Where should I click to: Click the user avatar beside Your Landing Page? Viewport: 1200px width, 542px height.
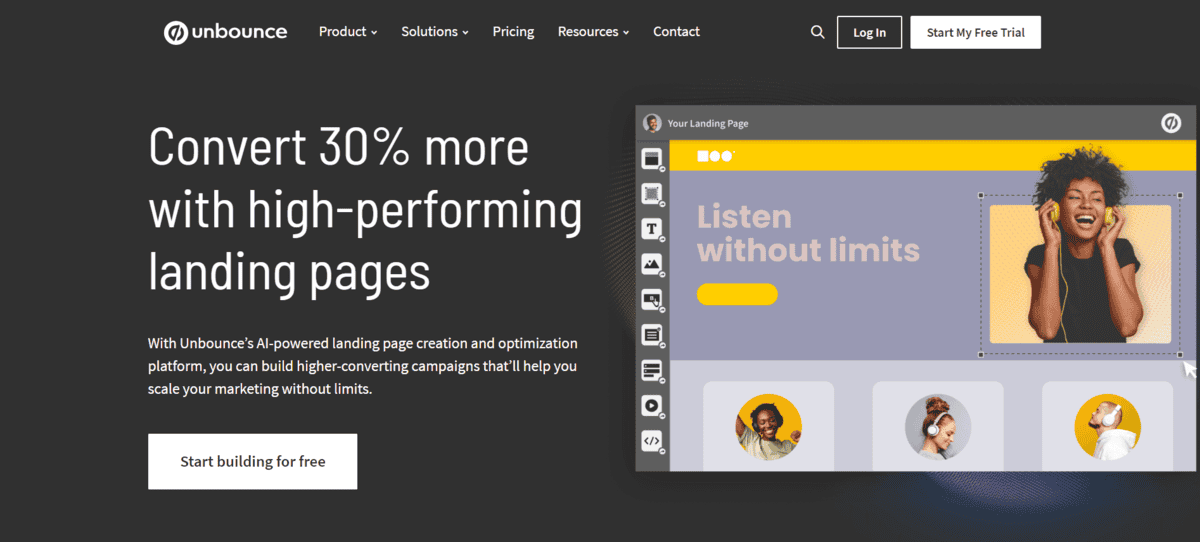pos(653,123)
